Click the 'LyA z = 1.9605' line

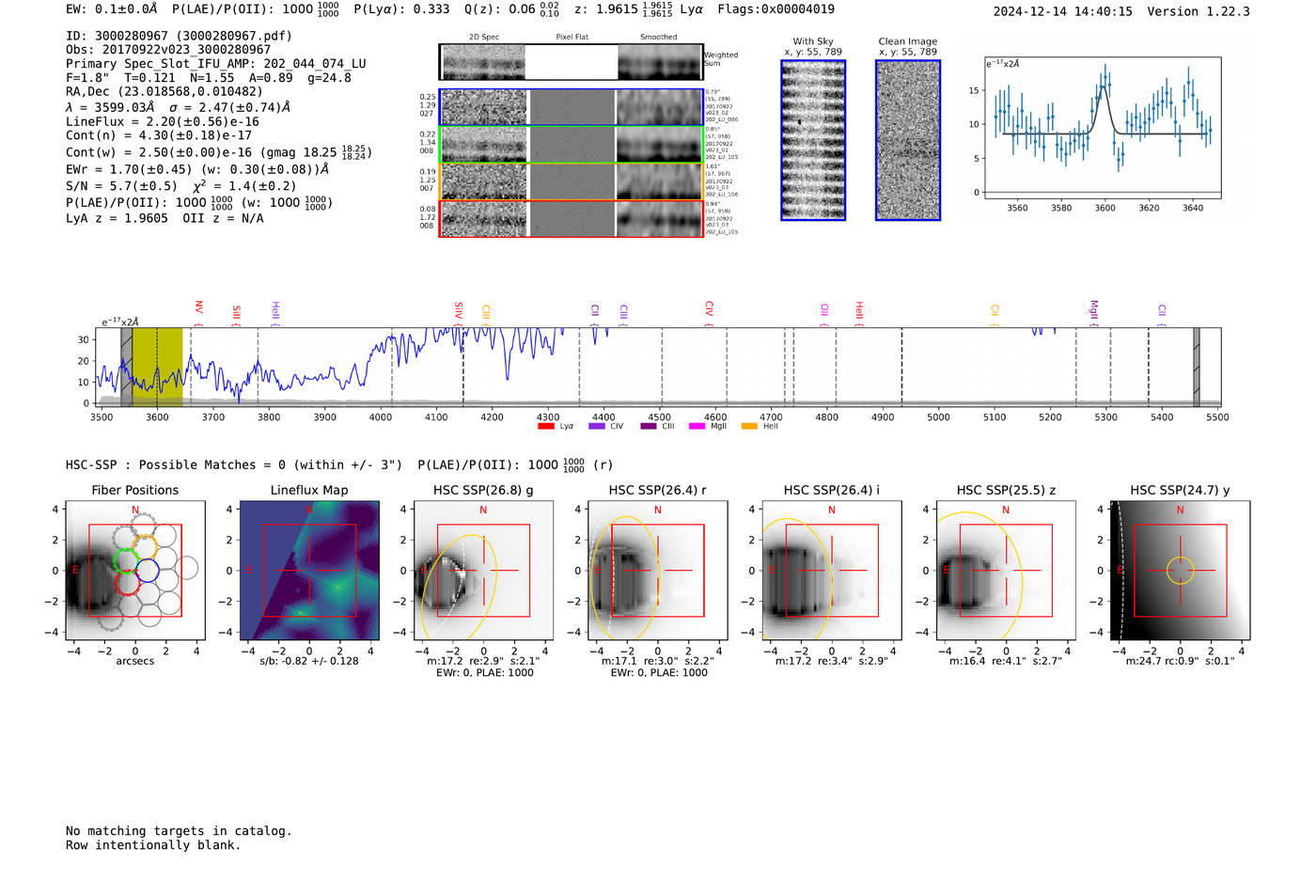coord(117,218)
